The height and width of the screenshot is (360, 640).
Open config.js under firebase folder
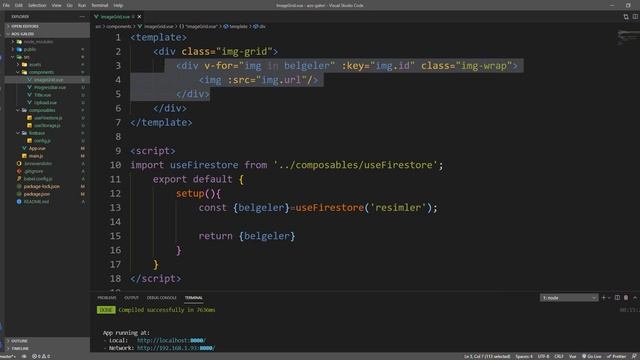click(x=47, y=141)
